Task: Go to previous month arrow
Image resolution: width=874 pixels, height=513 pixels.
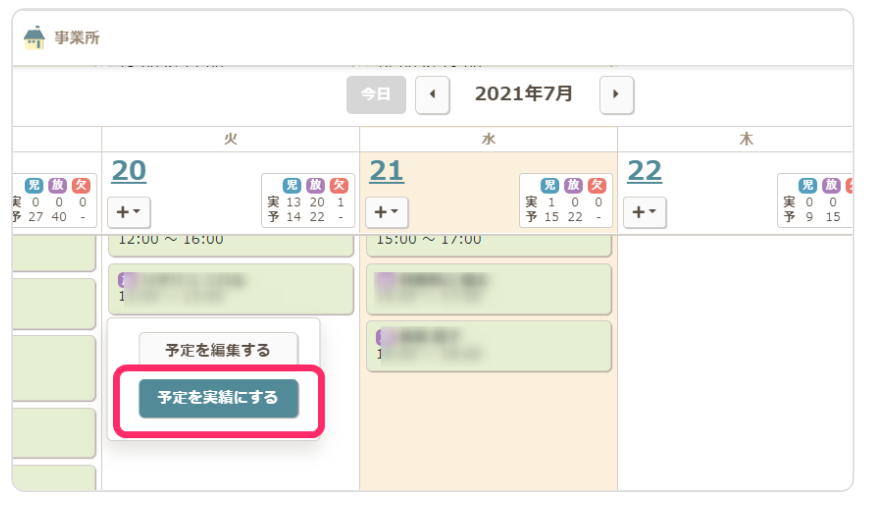Action: click(432, 94)
